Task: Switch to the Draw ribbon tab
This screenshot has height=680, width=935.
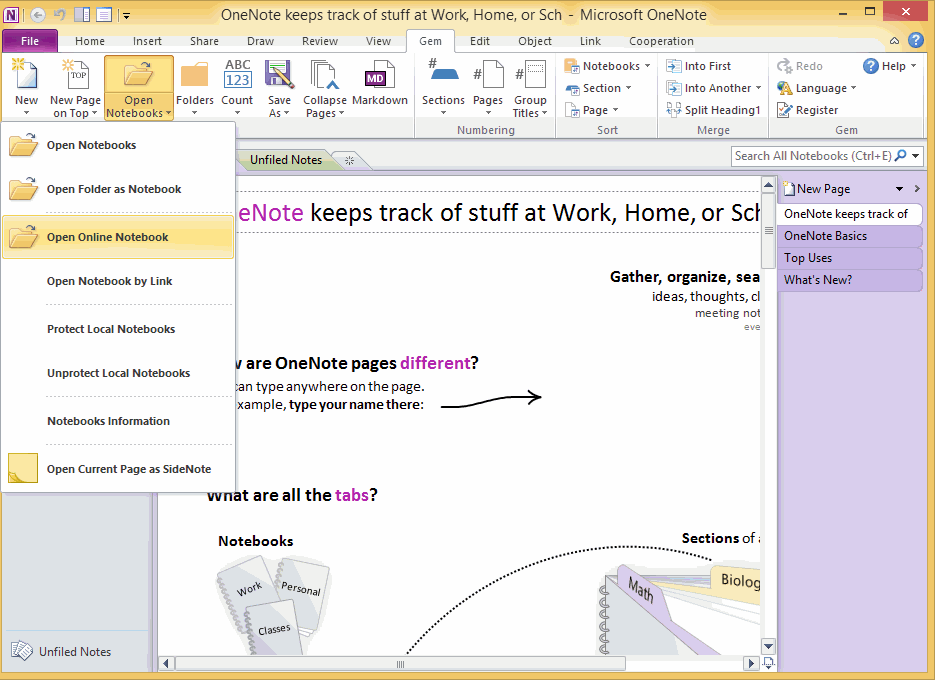Action: [x=261, y=41]
